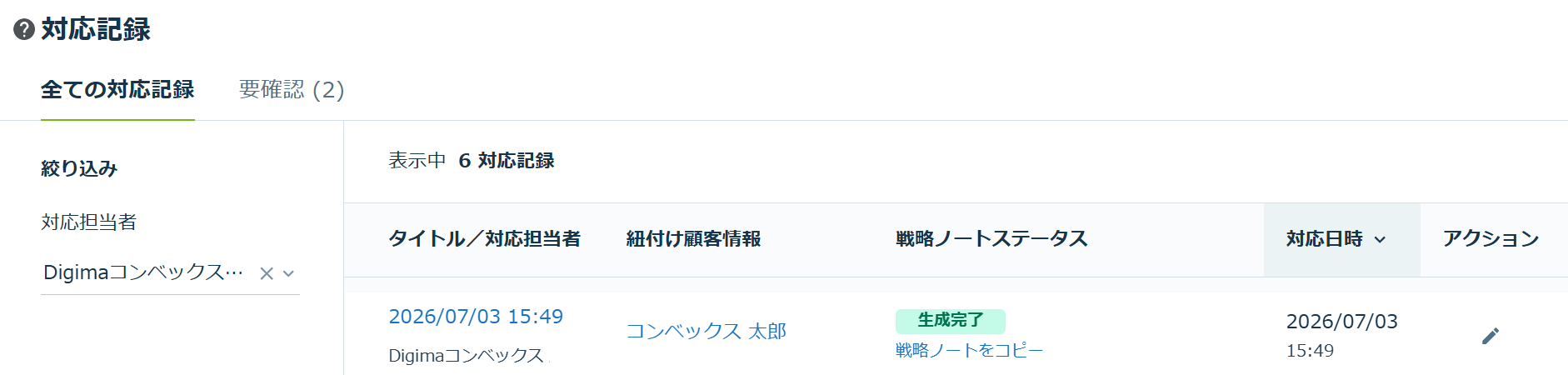Clear the 対応担当者 filter with the X icon

[267, 273]
